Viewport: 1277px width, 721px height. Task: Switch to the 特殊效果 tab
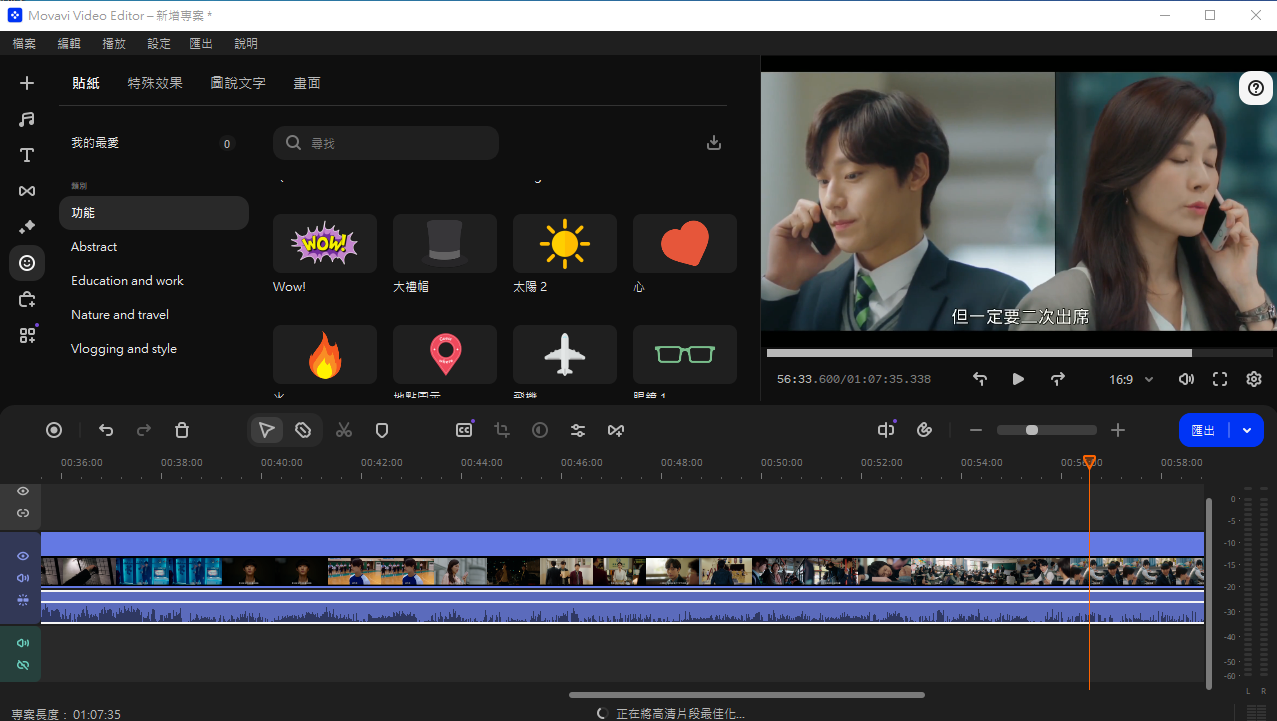[155, 83]
